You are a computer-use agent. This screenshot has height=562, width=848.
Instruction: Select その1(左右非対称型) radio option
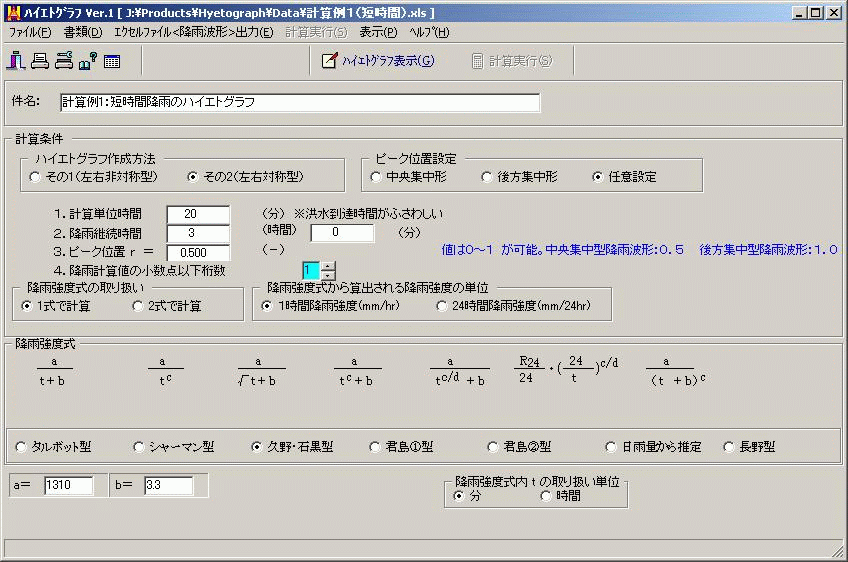click(94, 177)
